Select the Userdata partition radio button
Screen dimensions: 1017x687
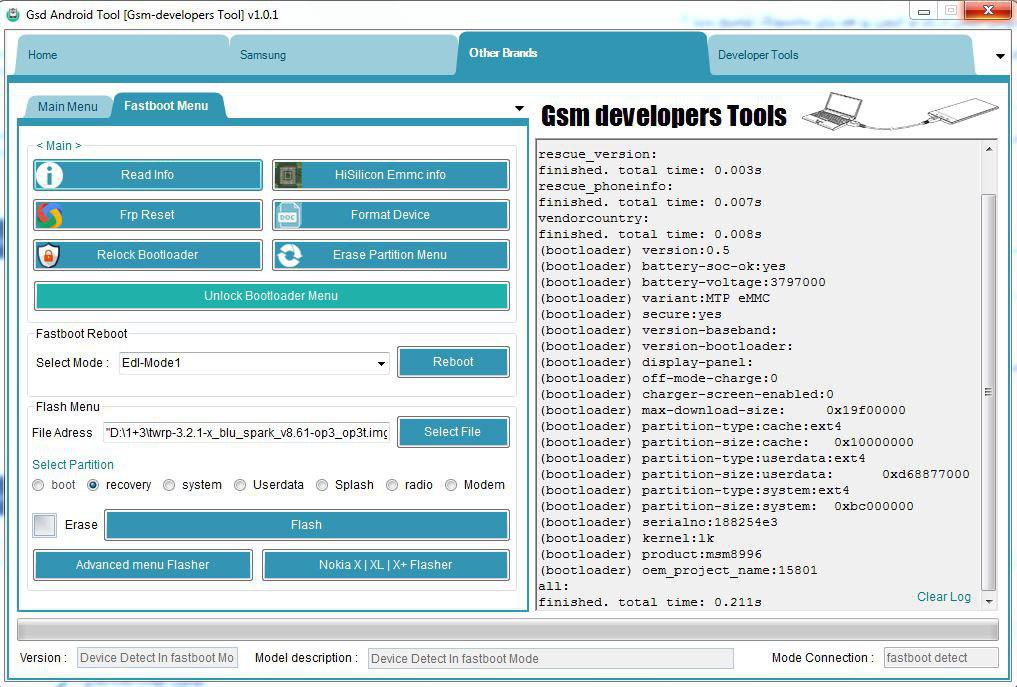(x=240, y=485)
